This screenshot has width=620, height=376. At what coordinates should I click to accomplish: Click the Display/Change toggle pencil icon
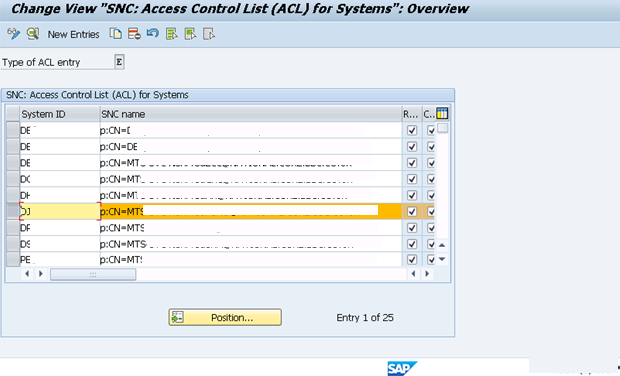(x=13, y=34)
